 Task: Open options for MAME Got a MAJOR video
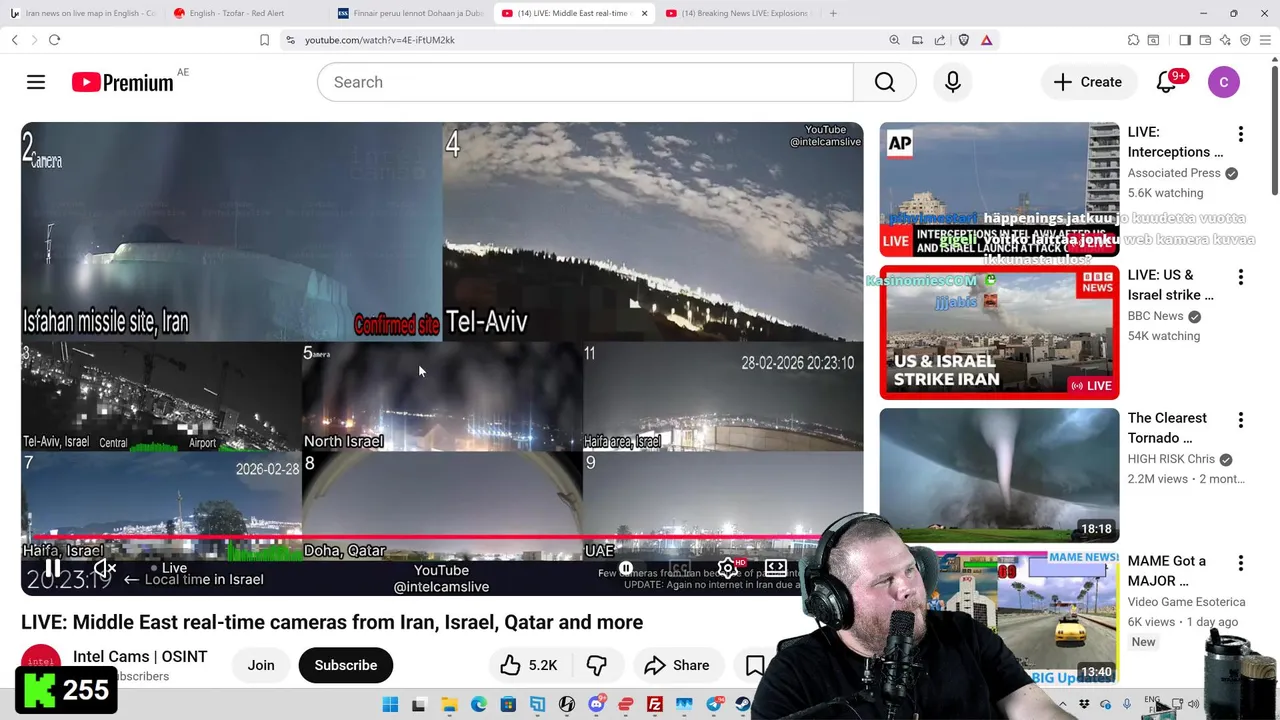pyautogui.click(x=1241, y=563)
